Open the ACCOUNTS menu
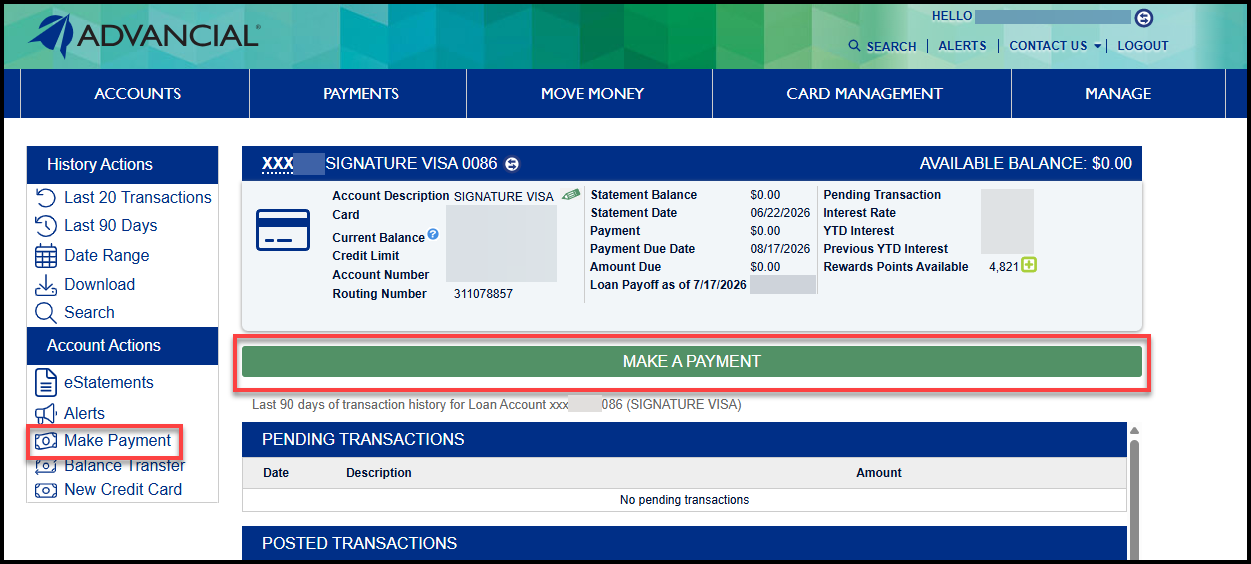The width and height of the screenshot is (1251, 564). coord(138,94)
